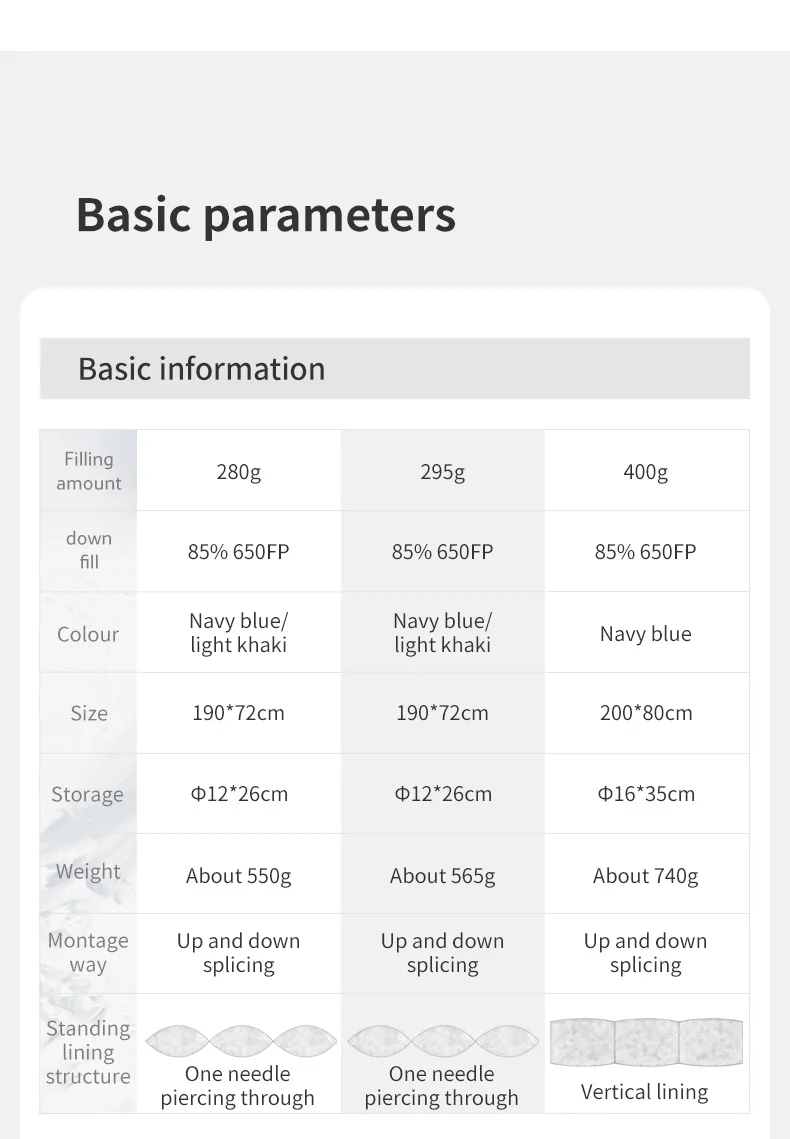Image resolution: width=790 pixels, height=1139 pixels.
Task: Click the Montage way row label
Action: (88, 952)
